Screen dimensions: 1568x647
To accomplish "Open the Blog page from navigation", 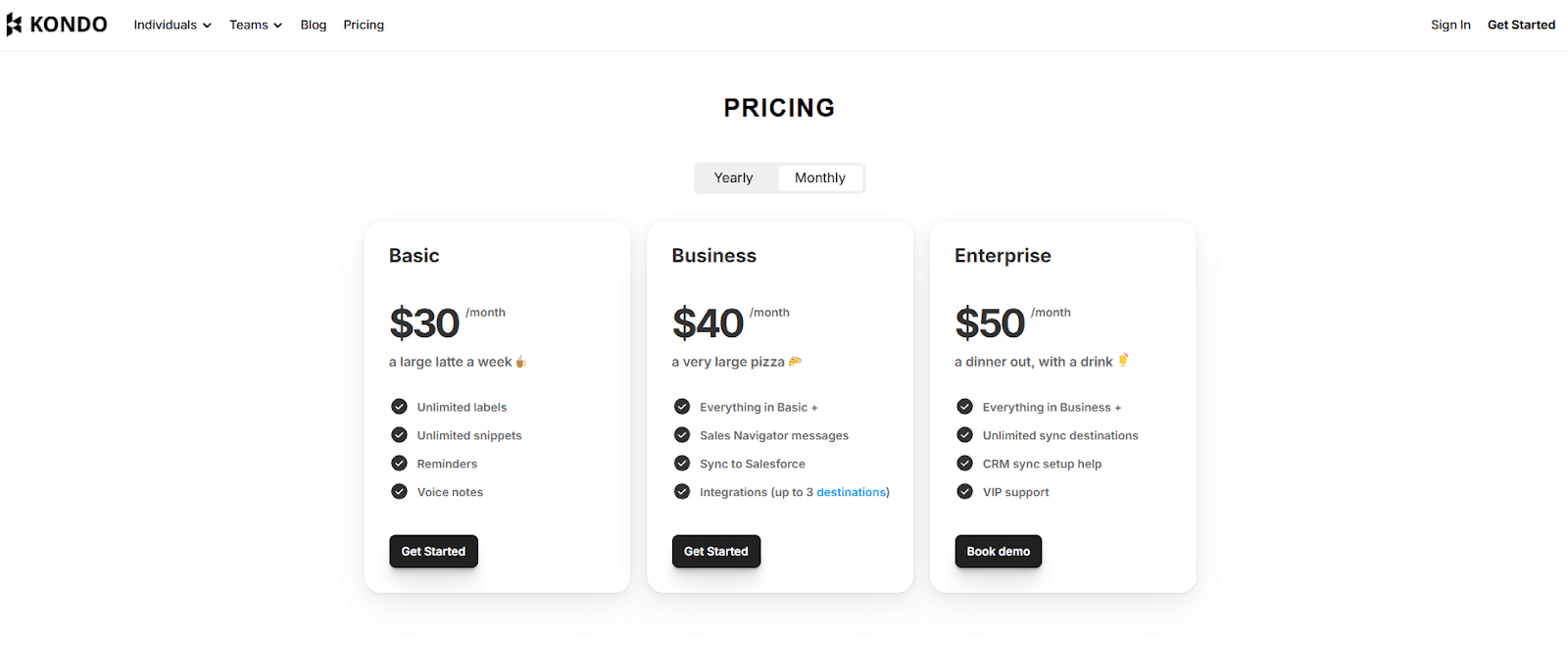I will pos(314,25).
